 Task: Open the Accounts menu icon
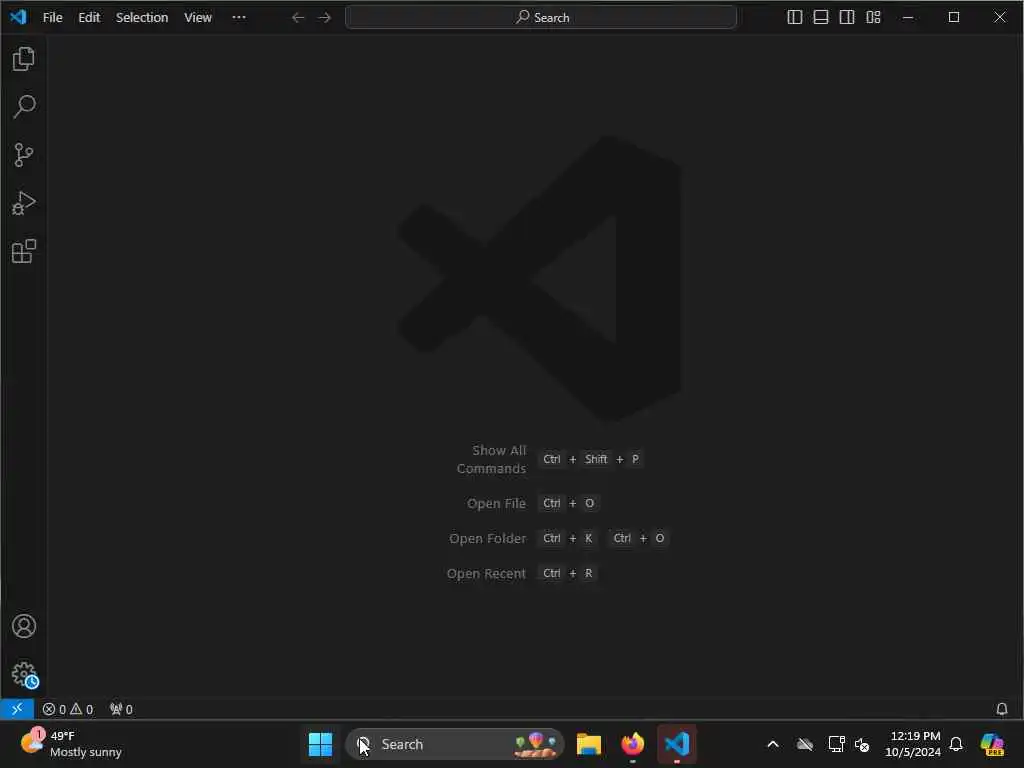click(x=24, y=626)
